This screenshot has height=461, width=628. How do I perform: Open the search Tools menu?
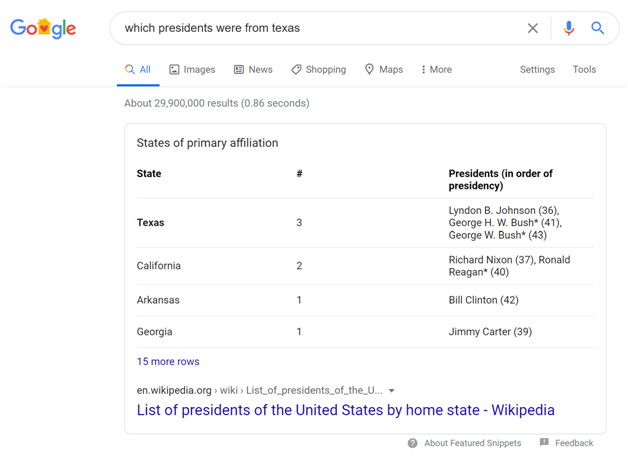584,70
